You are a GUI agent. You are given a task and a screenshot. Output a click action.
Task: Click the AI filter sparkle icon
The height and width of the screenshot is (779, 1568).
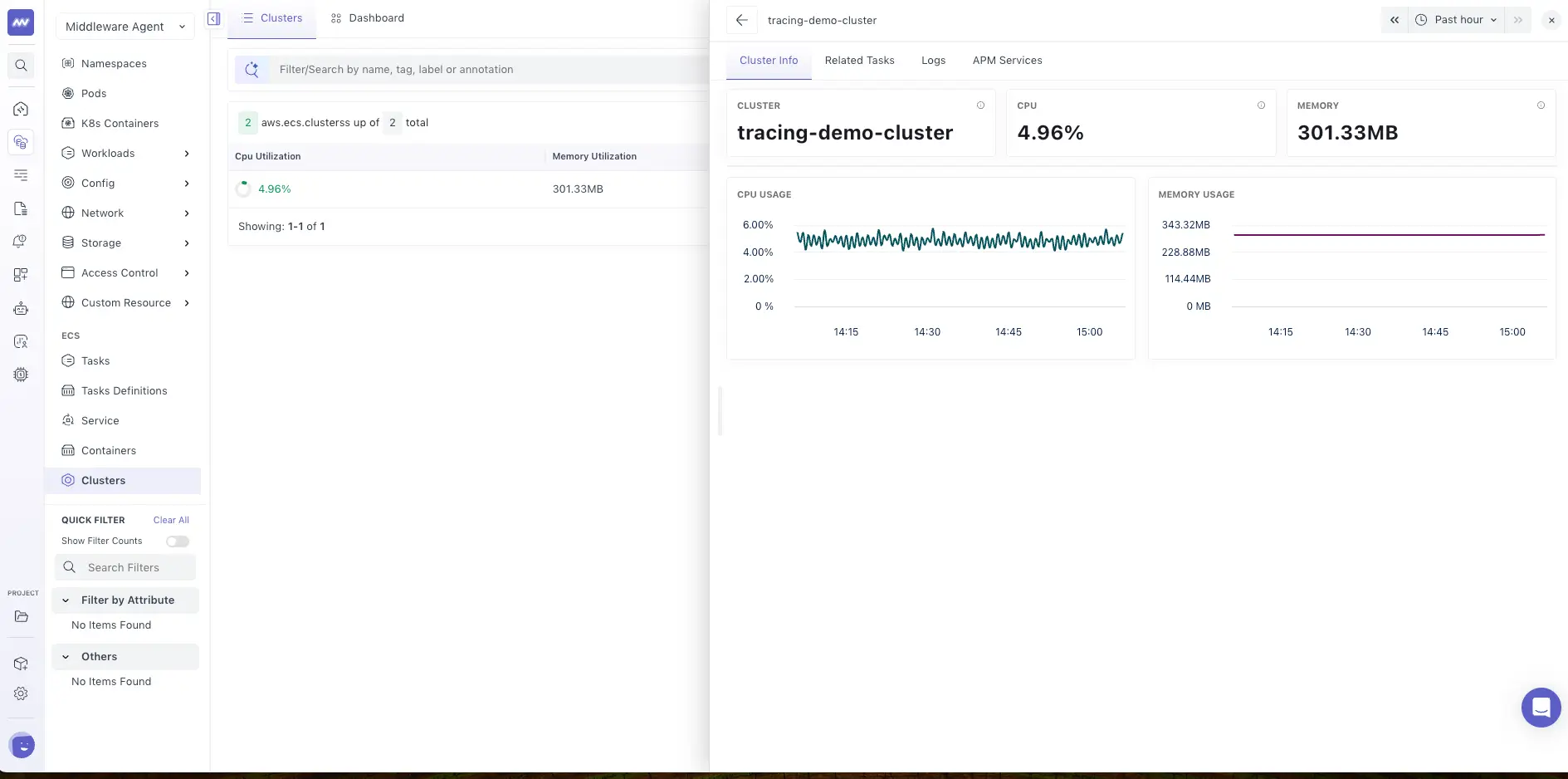(x=252, y=70)
